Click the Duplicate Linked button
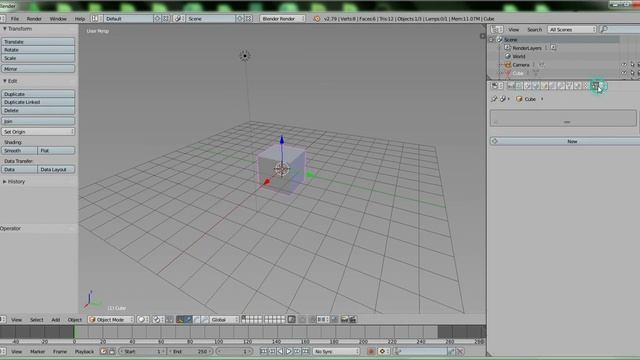640x360 pixels. 38,102
